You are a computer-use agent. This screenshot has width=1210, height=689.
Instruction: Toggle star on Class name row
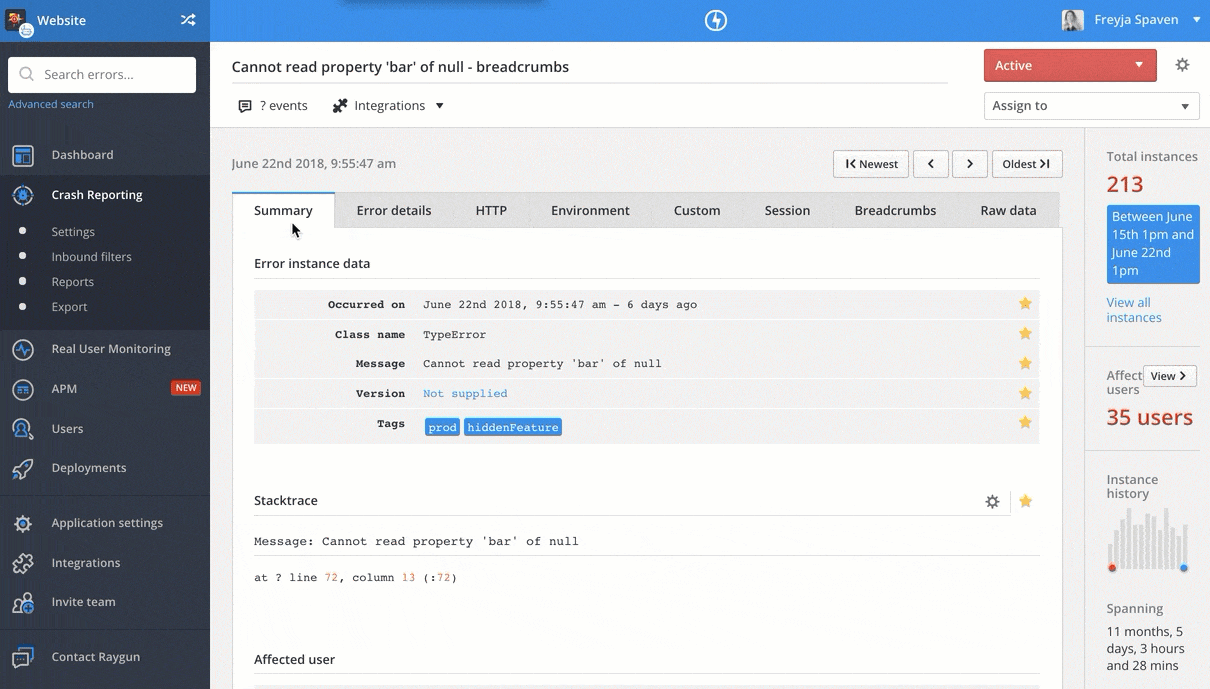pos(1025,334)
